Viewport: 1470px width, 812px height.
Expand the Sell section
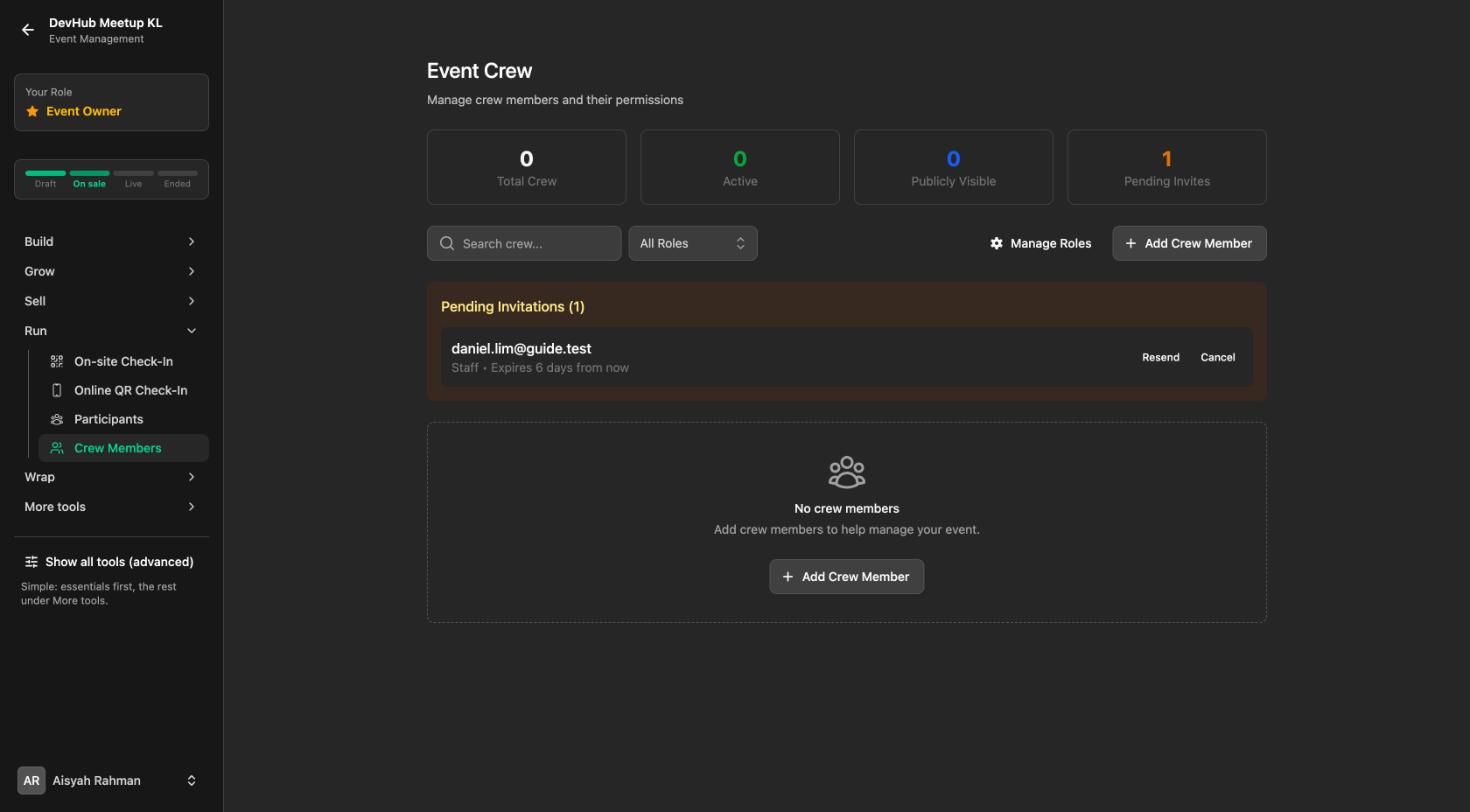tap(111, 301)
